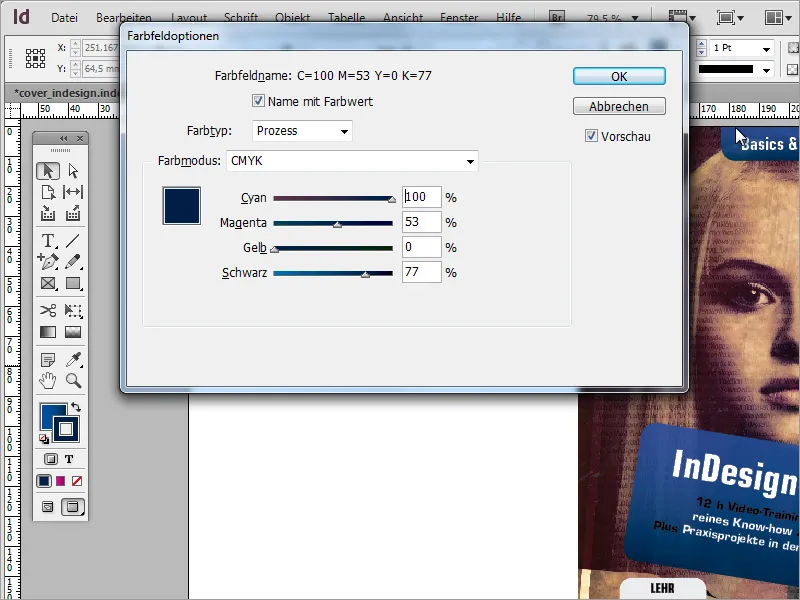This screenshot has width=800, height=600.
Task: Select the Pen tool
Action: pyautogui.click(x=48, y=261)
